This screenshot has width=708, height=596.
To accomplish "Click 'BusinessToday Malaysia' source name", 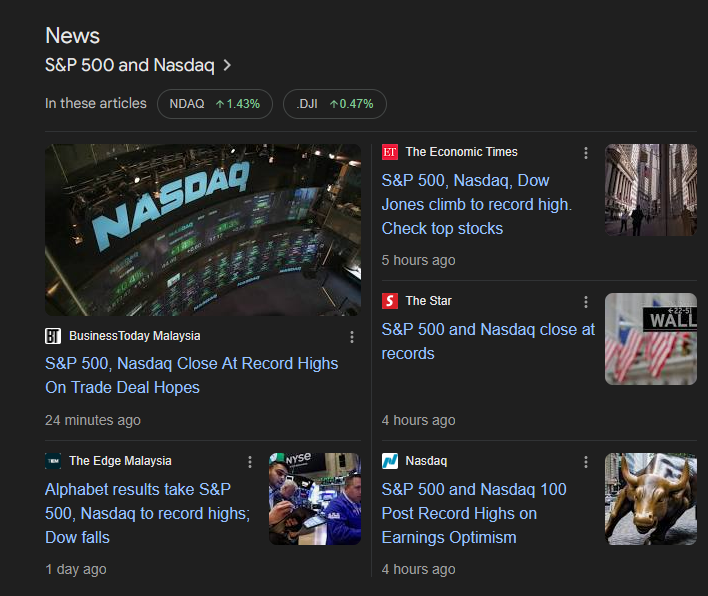I will tap(135, 336).
